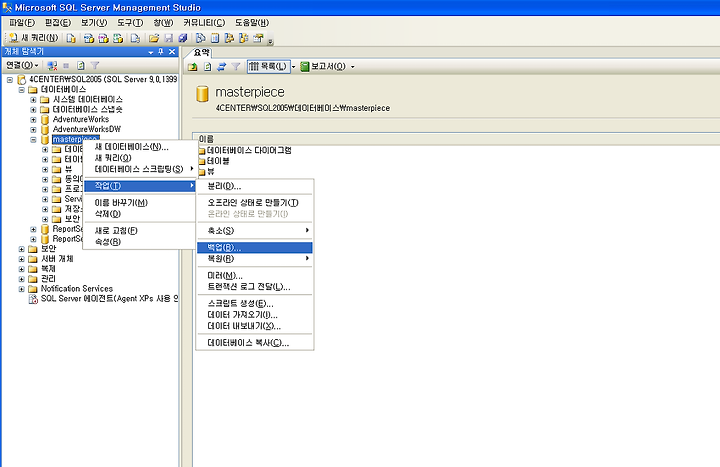Open the main toolbar options overflow arrow
The image size is (720, 467).
(x=270, y=42)
